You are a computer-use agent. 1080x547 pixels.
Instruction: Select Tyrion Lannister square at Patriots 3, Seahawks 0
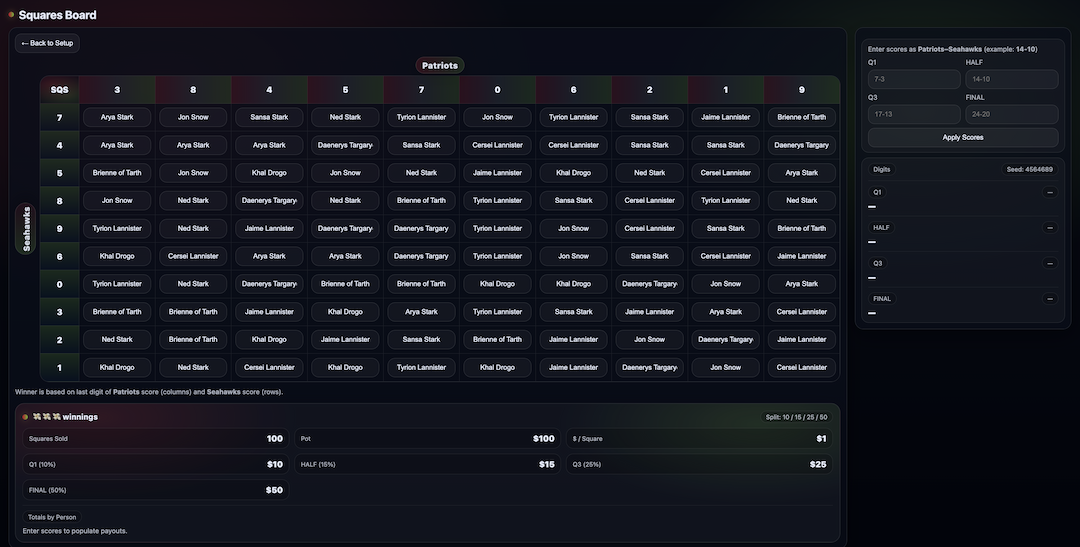[117, 284]
